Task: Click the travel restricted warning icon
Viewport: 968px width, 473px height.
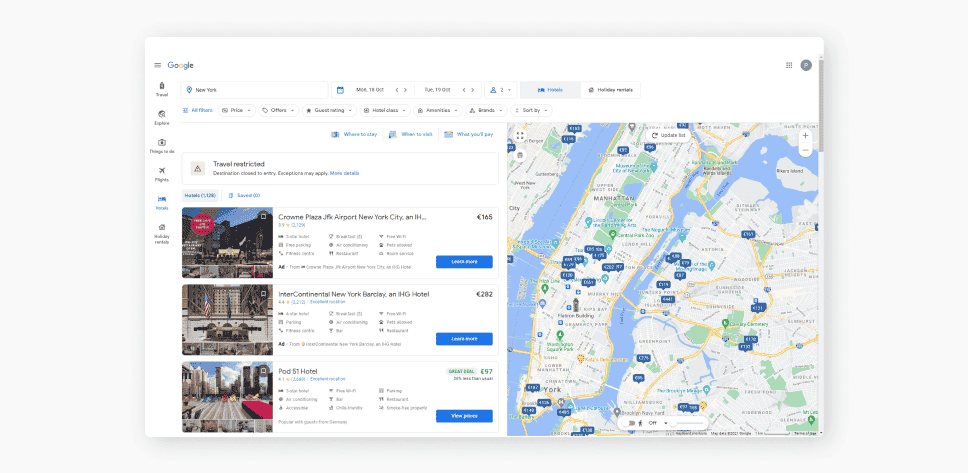Action: (x=198, y=168)
